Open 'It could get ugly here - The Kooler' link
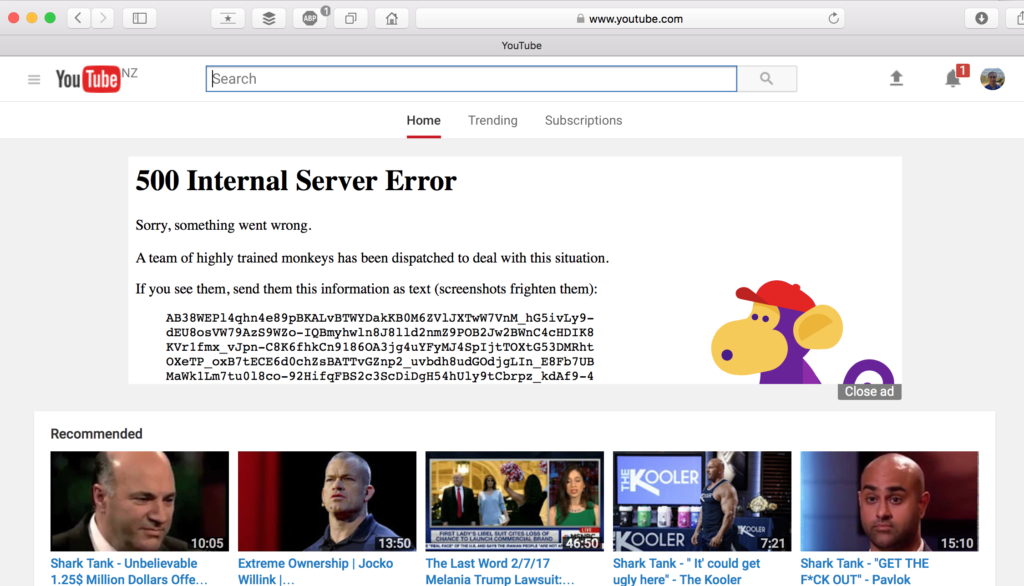Image resolution: width=1024 pixels, height=586 pixels. coord(686,572)
